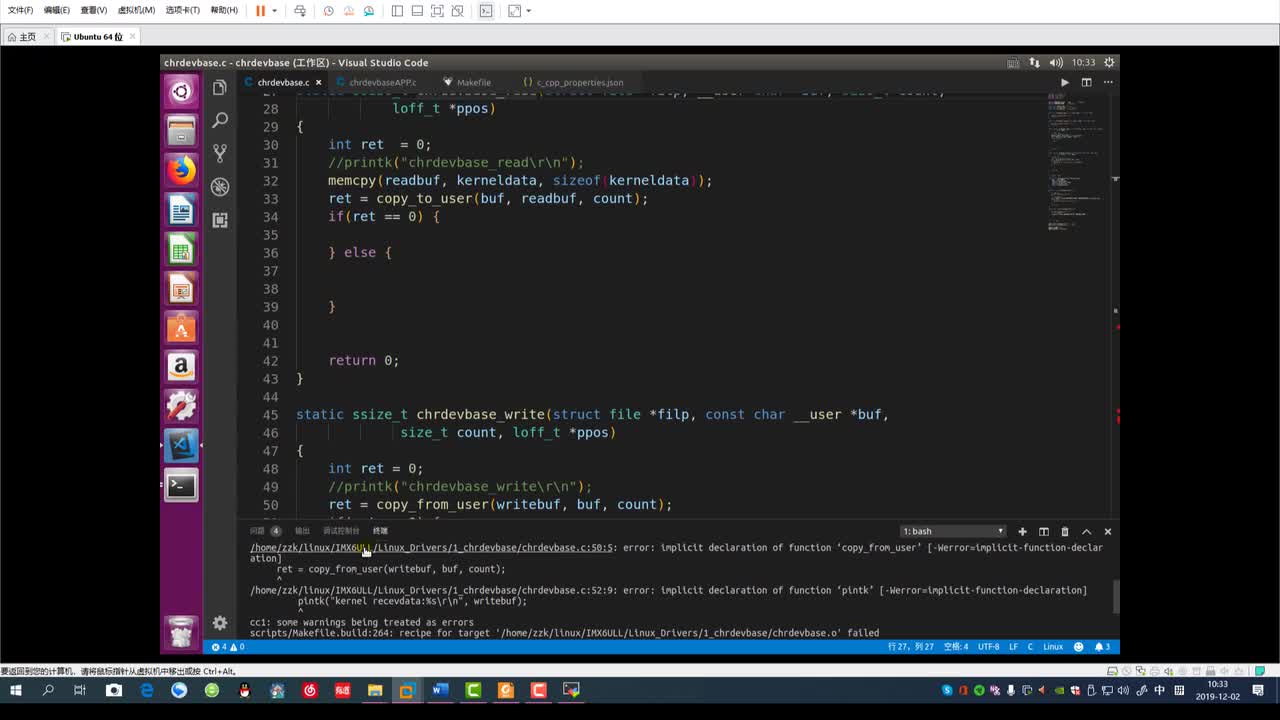The width and height of the screenshot is (1280, 720).
Task: Open Amazon launcher in dock
Action: point(181,367)
